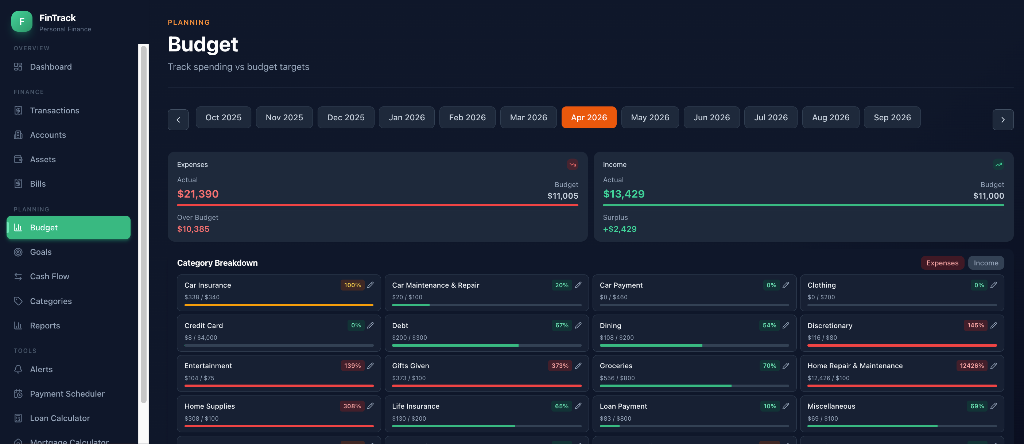Image resolution: width=1024 pixels, height=444 pixels.
Task: Edit Debt budget pencil icon
Action: click(578, 325)
